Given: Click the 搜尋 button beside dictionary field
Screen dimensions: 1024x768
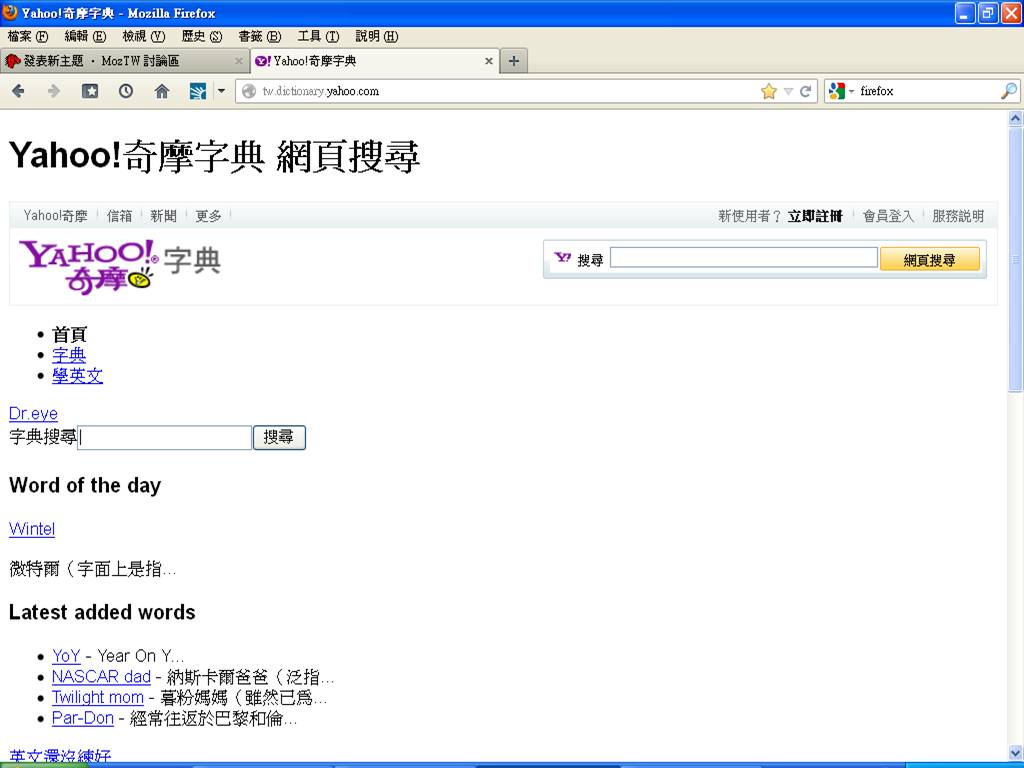Looking at the screenshot, I should [279, 437].
